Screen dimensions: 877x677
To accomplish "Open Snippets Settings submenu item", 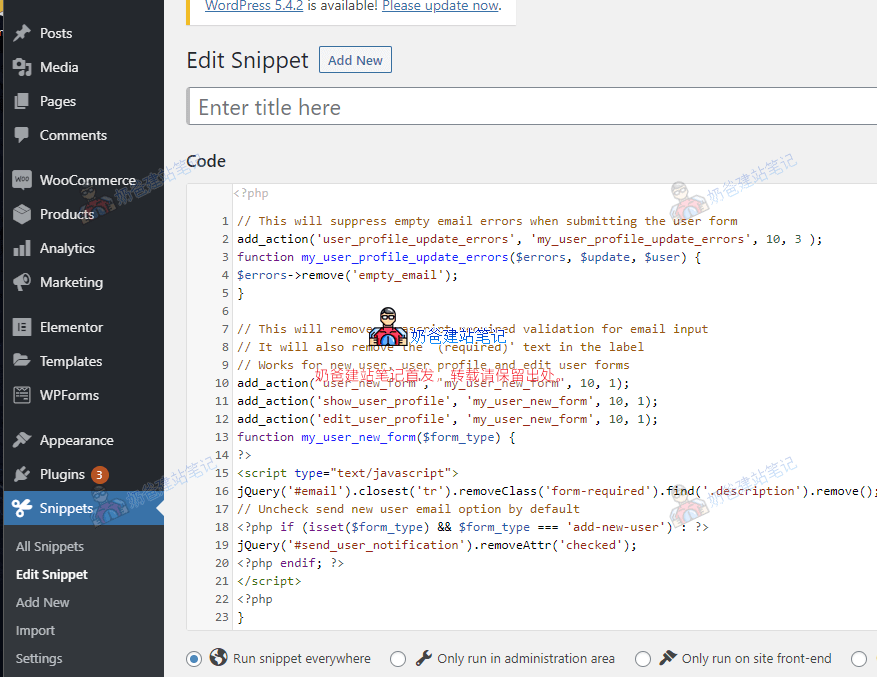I will [x=39, y=658].
